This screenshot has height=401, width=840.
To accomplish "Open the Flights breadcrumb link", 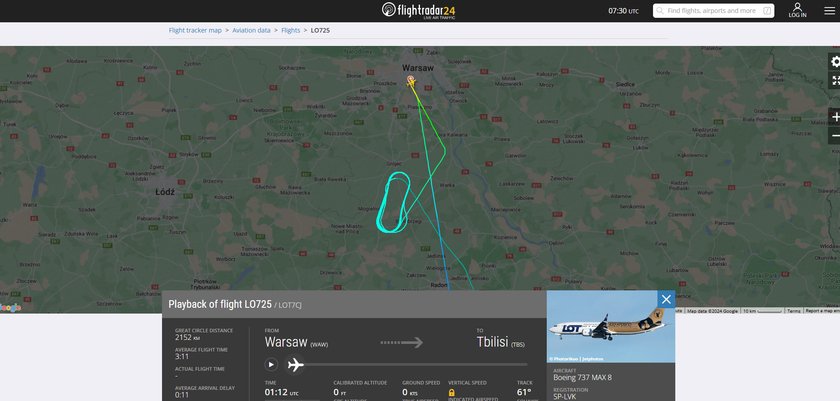I will tap(291, 31).
